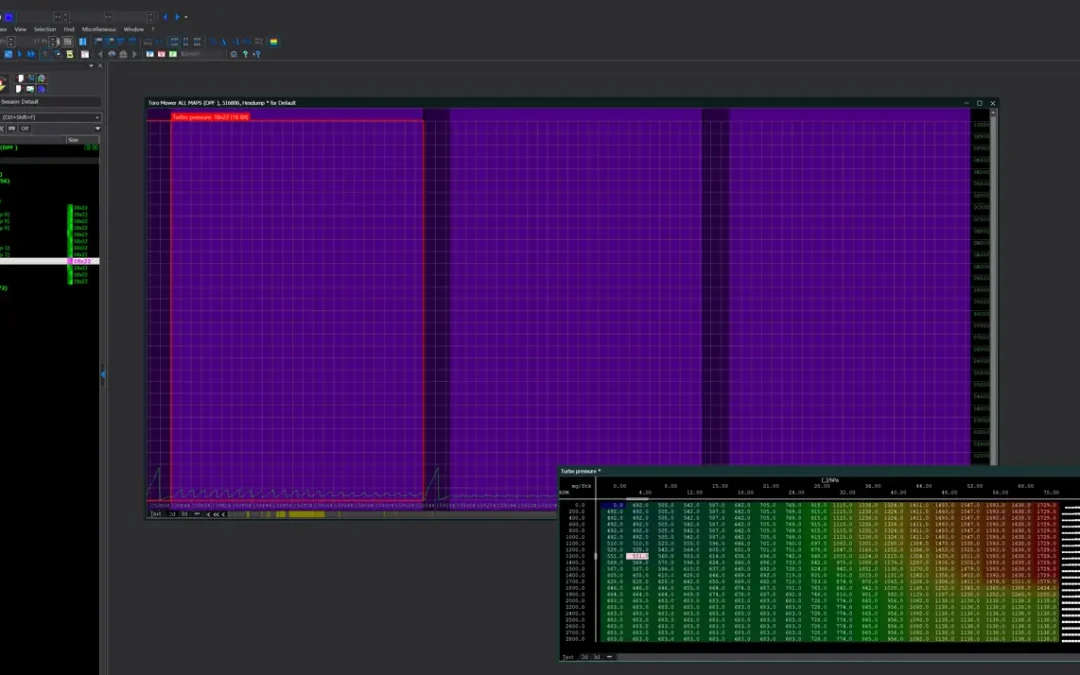Switch the Turbo pressure window to the 2d tab
Viewport: 1080px width, 675px height.
[x=585, y=657]
